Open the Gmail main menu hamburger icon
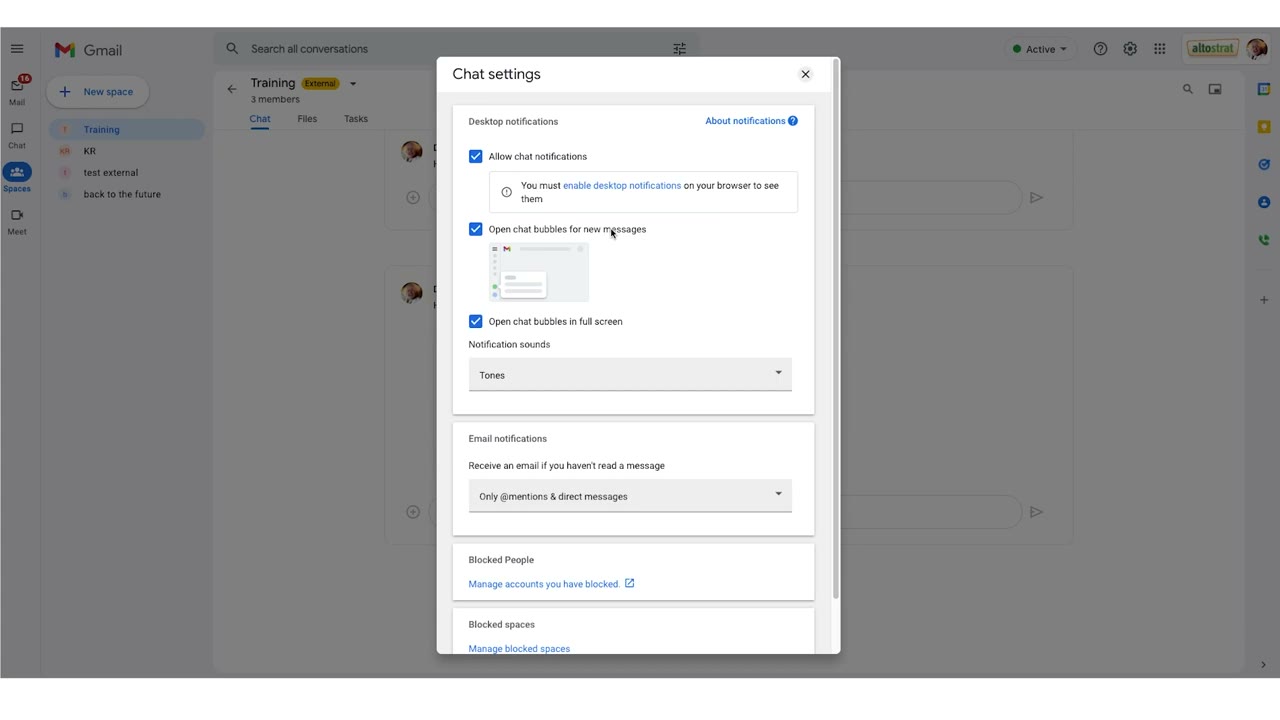1280x720 pixels. coord(17,49)
